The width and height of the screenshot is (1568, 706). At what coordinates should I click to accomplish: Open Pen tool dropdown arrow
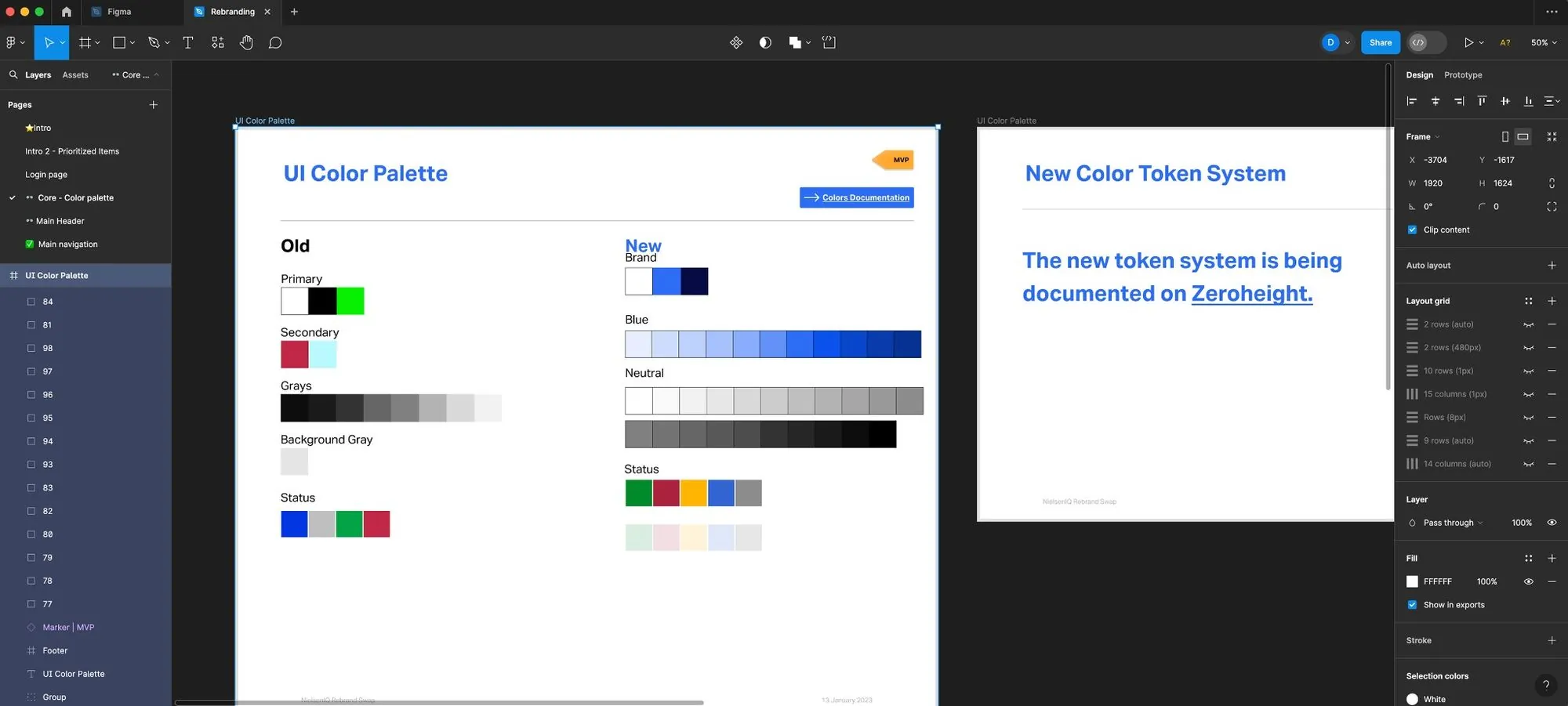(167, 42)
